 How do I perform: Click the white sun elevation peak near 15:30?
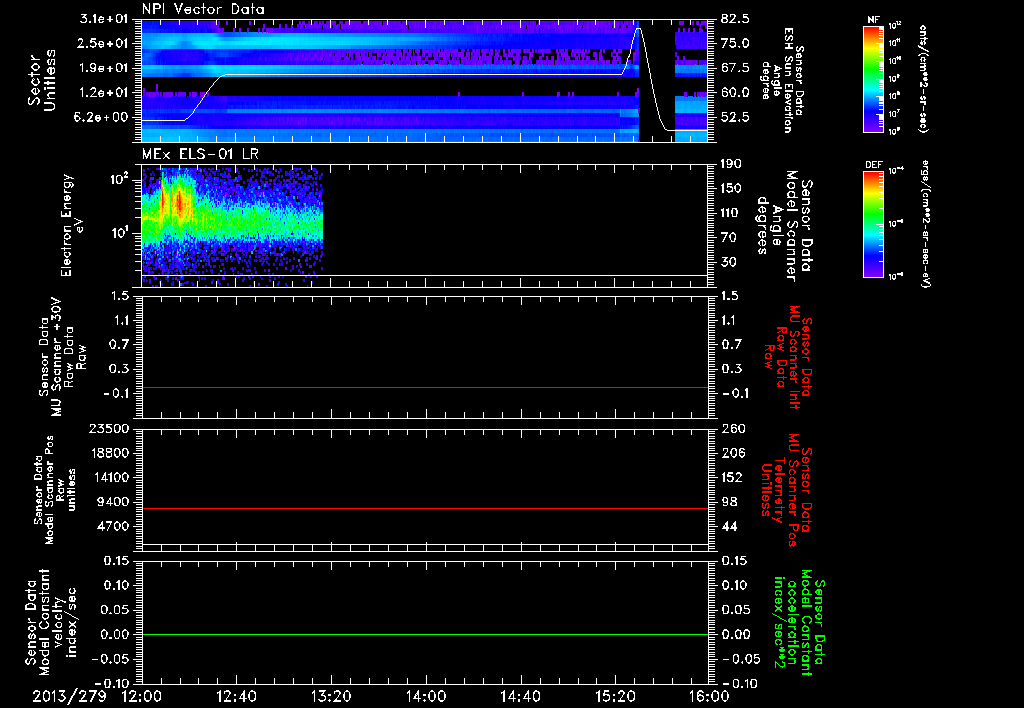click(x=639, y=29)
